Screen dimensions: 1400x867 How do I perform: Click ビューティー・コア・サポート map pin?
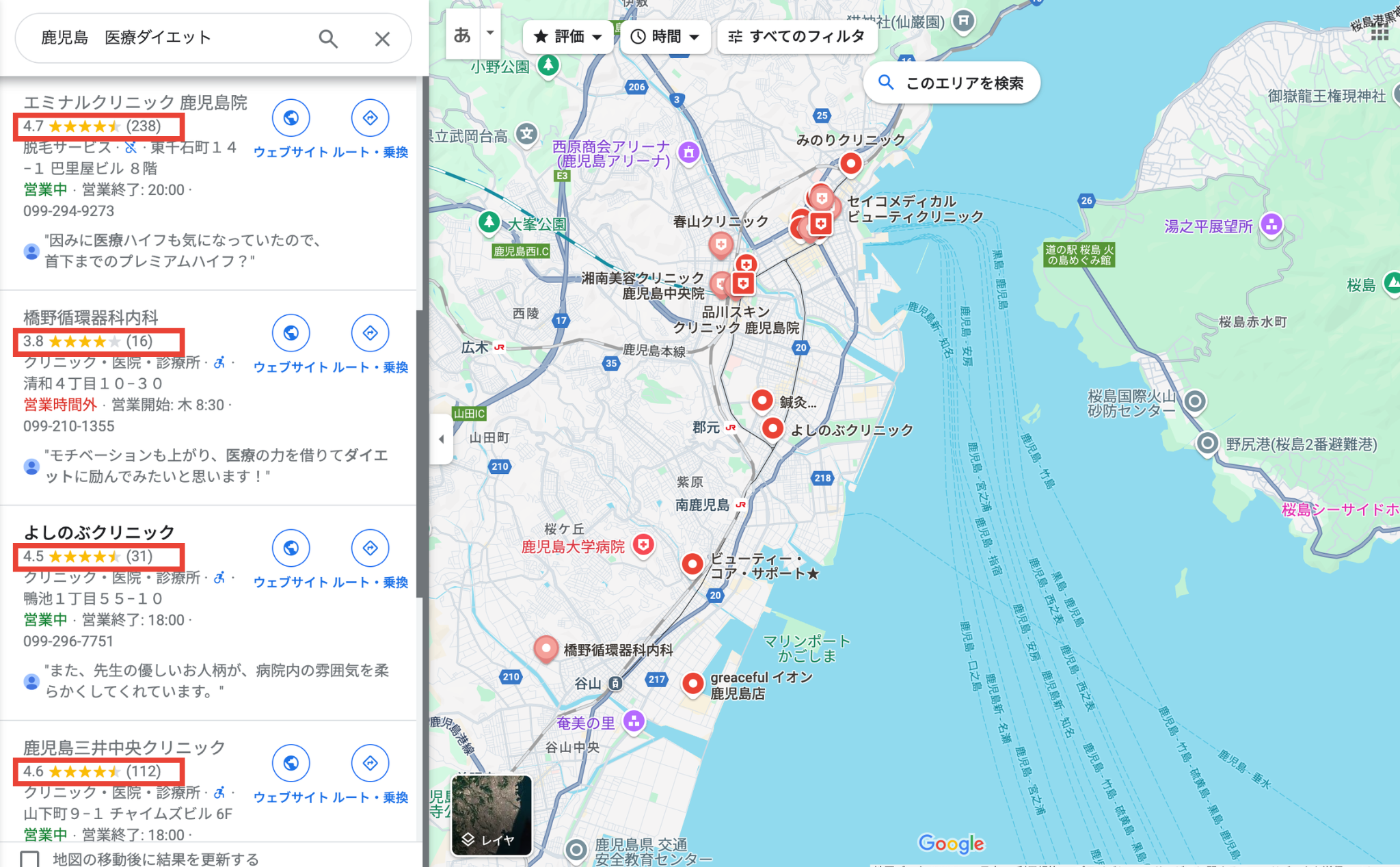[692, 565]
